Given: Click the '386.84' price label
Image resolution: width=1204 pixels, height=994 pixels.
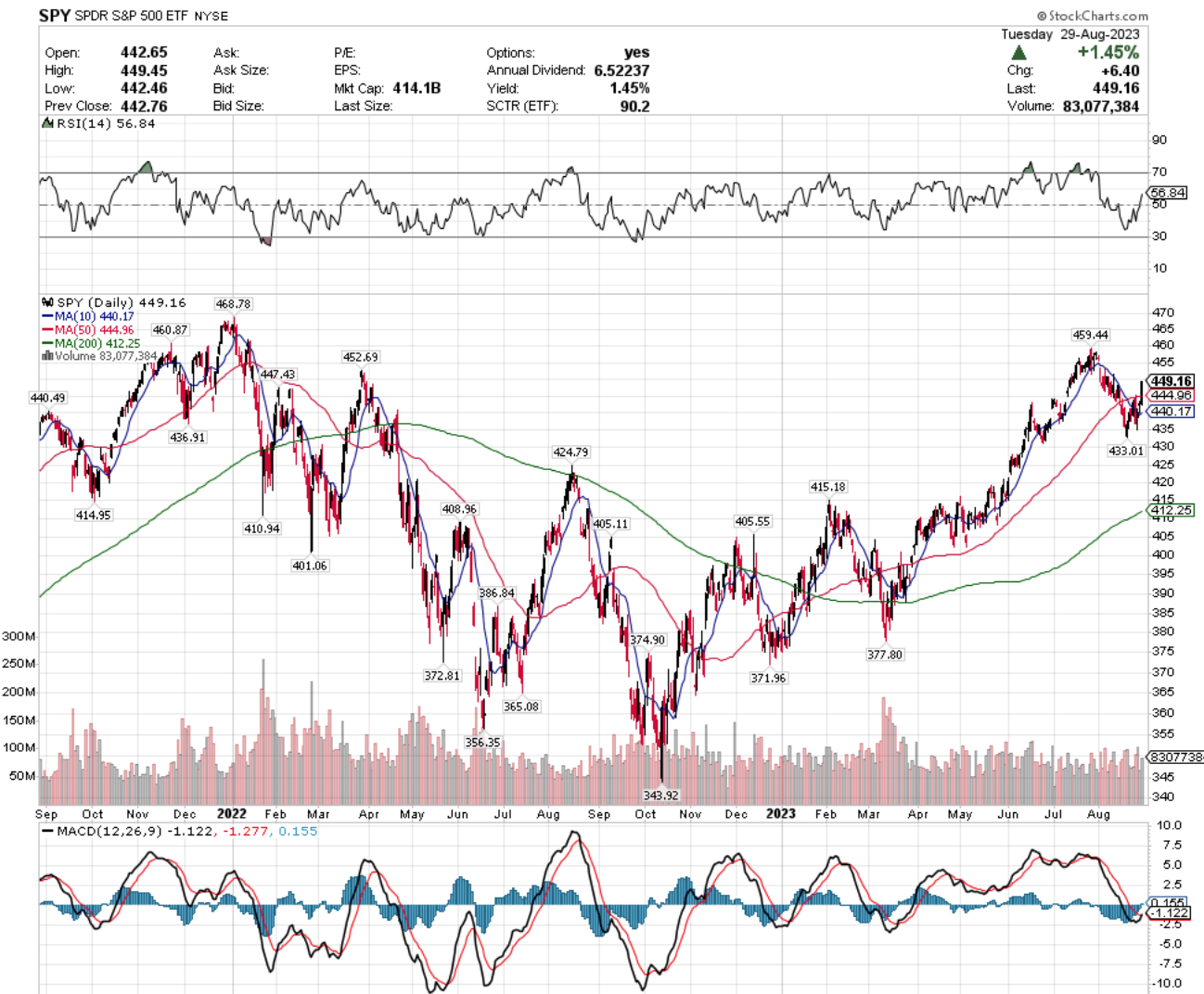Looking at the screenshot, I should click(496, 593).
